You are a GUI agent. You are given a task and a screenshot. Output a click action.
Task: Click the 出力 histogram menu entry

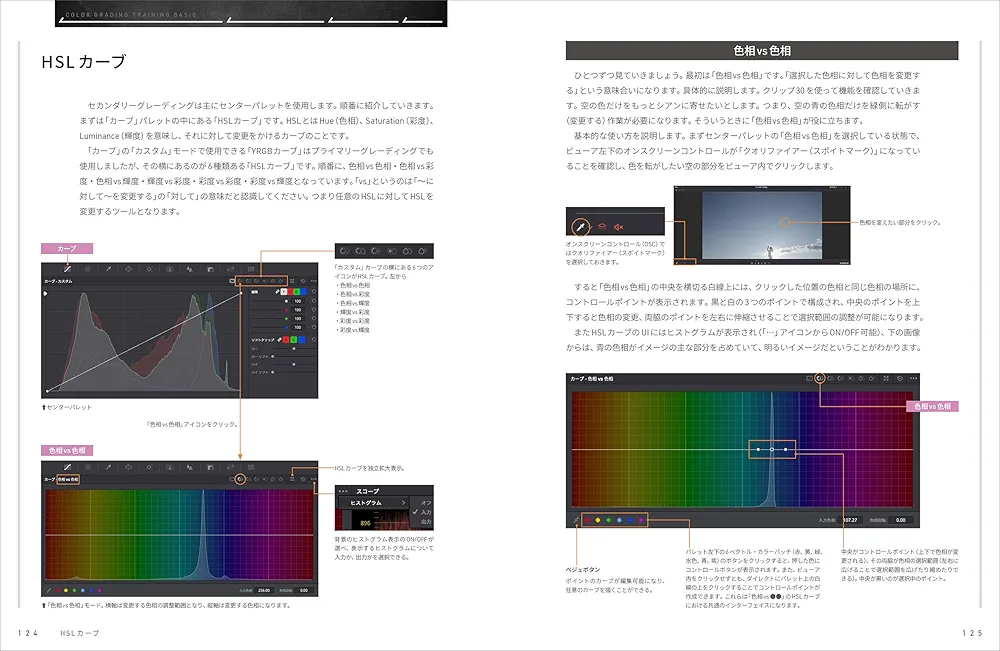click(424, 522)
